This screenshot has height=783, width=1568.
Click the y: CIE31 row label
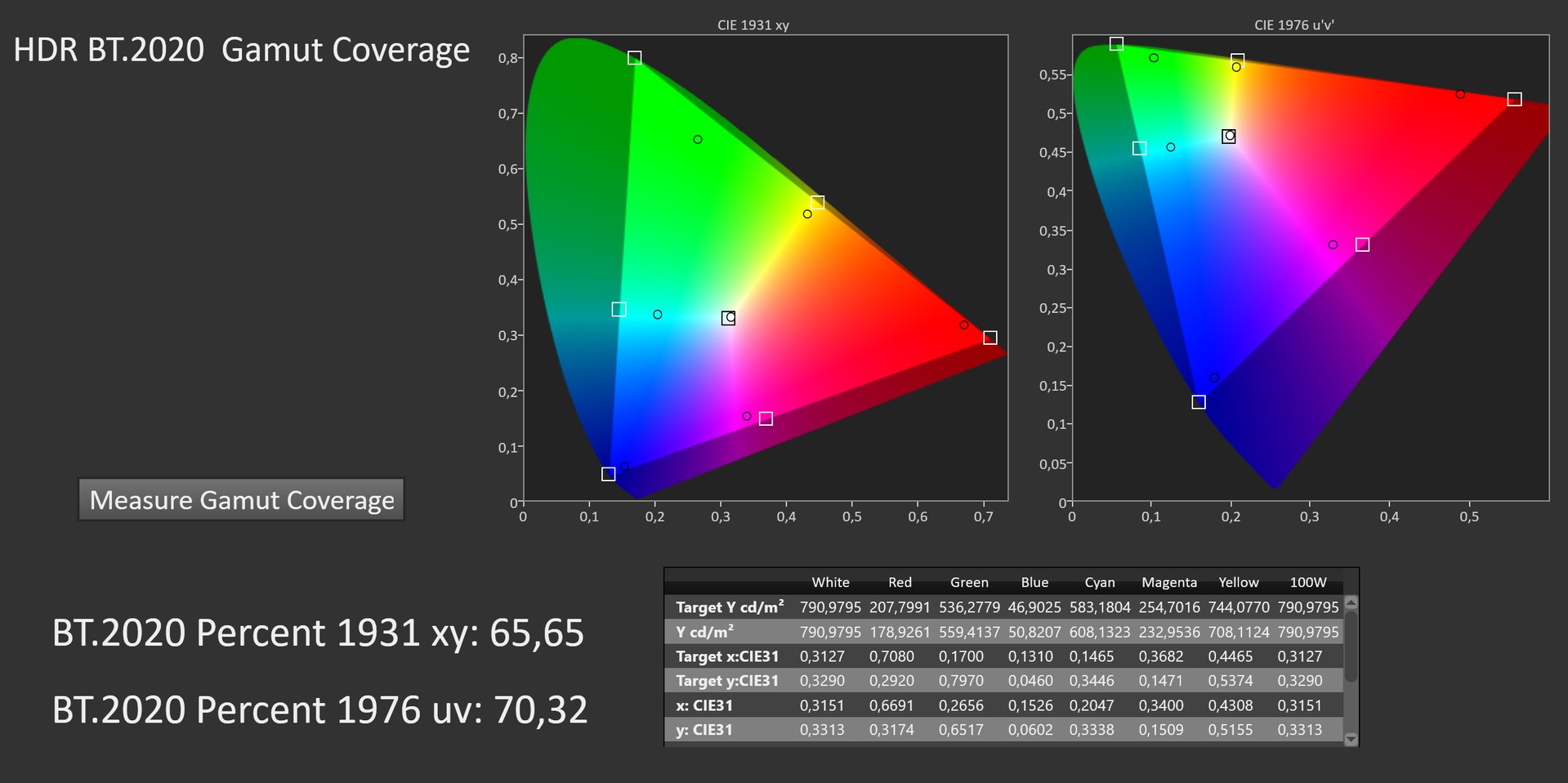pyautogui.click(x=704, y=730)
